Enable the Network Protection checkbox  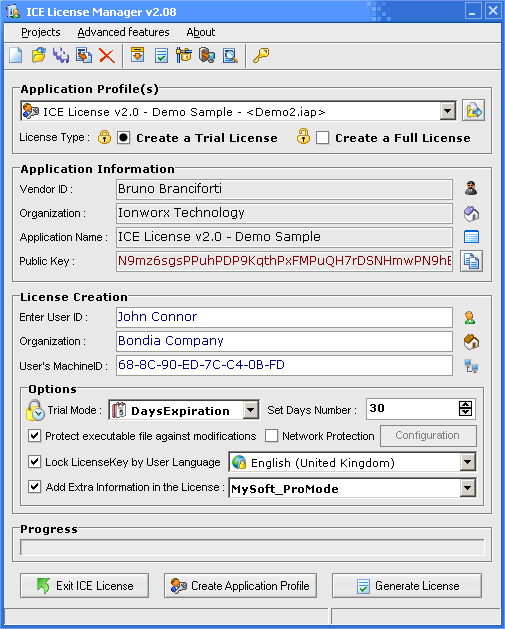(272, 436)
